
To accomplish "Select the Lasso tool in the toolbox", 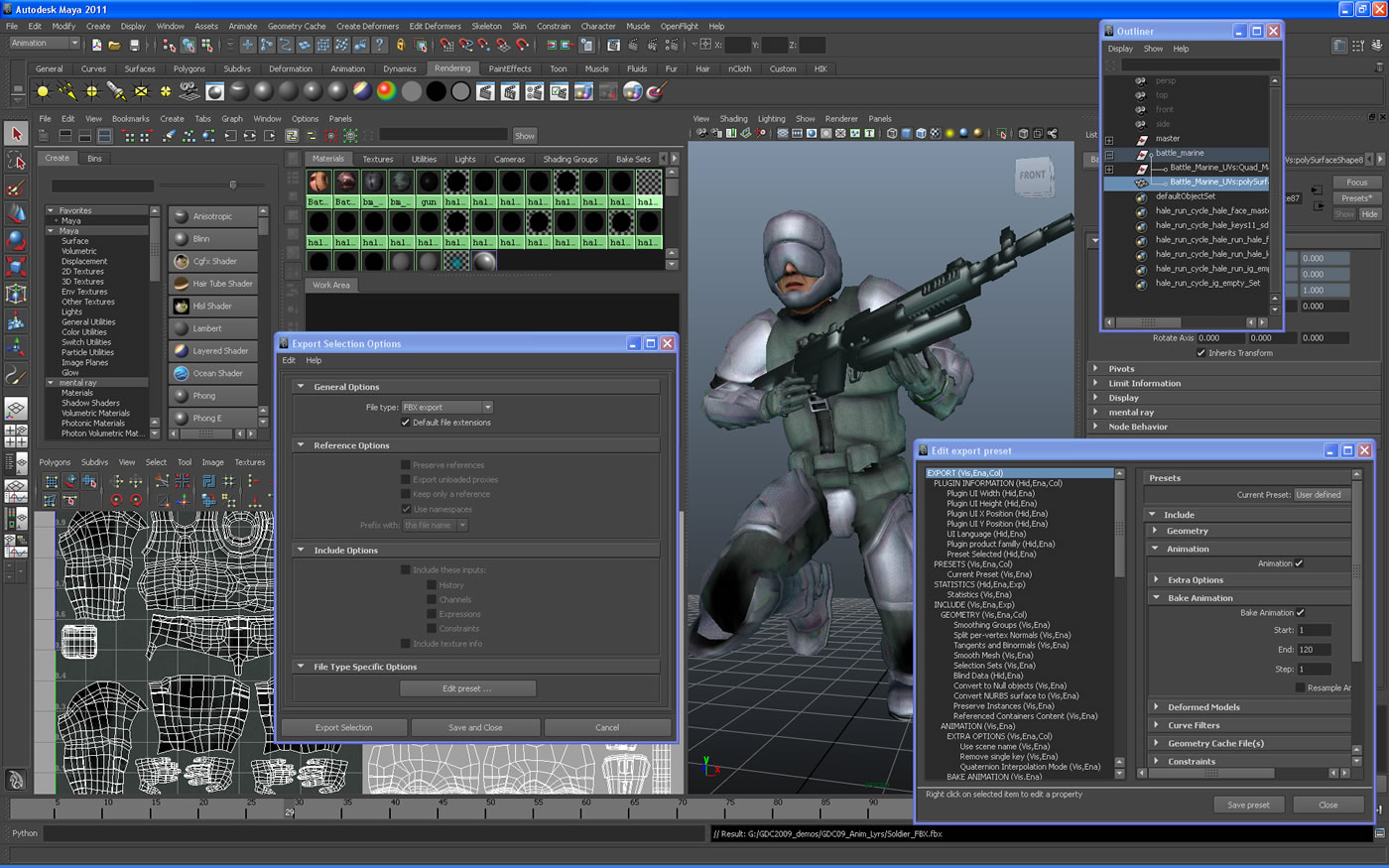I will [x=15, y=160].
